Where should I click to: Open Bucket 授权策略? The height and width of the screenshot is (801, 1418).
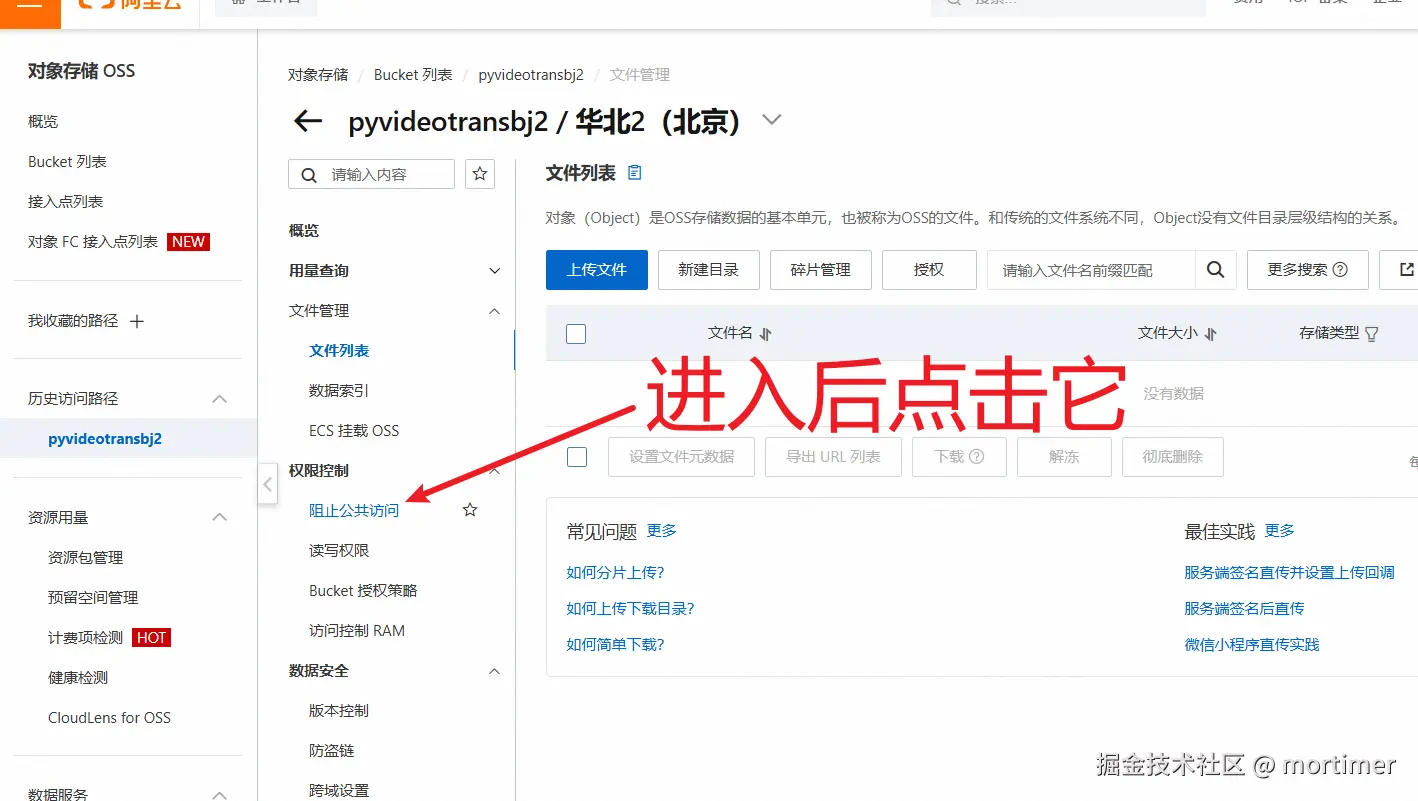(363, 590)
